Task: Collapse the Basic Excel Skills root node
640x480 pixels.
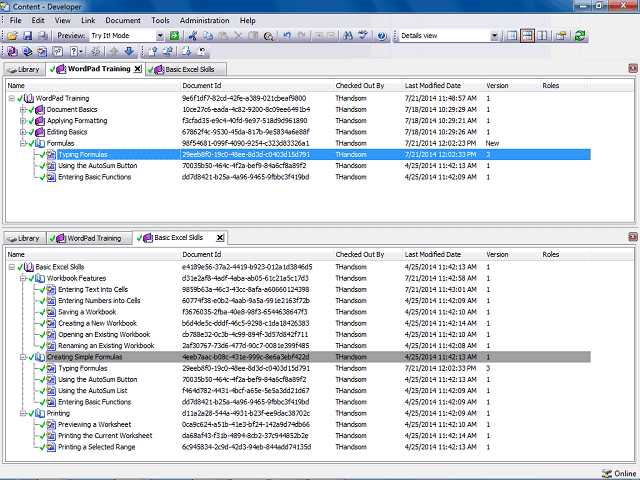Action: tap(12, 267)
